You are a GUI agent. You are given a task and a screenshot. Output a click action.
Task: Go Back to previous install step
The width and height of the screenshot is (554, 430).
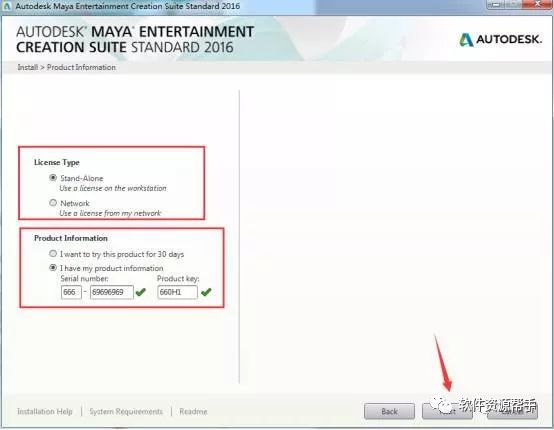click(389, 411)
